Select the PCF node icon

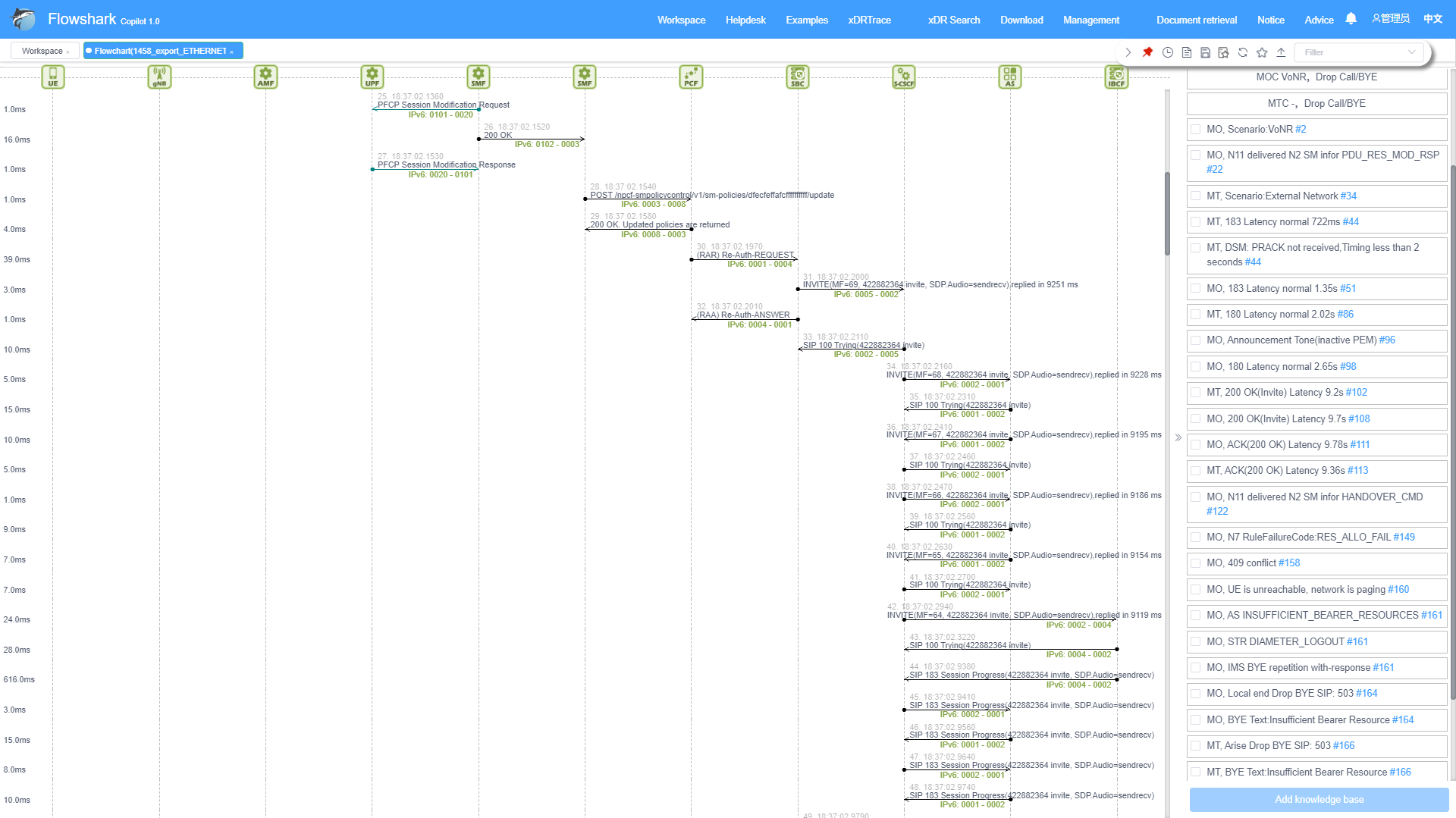tap(691, 77)
